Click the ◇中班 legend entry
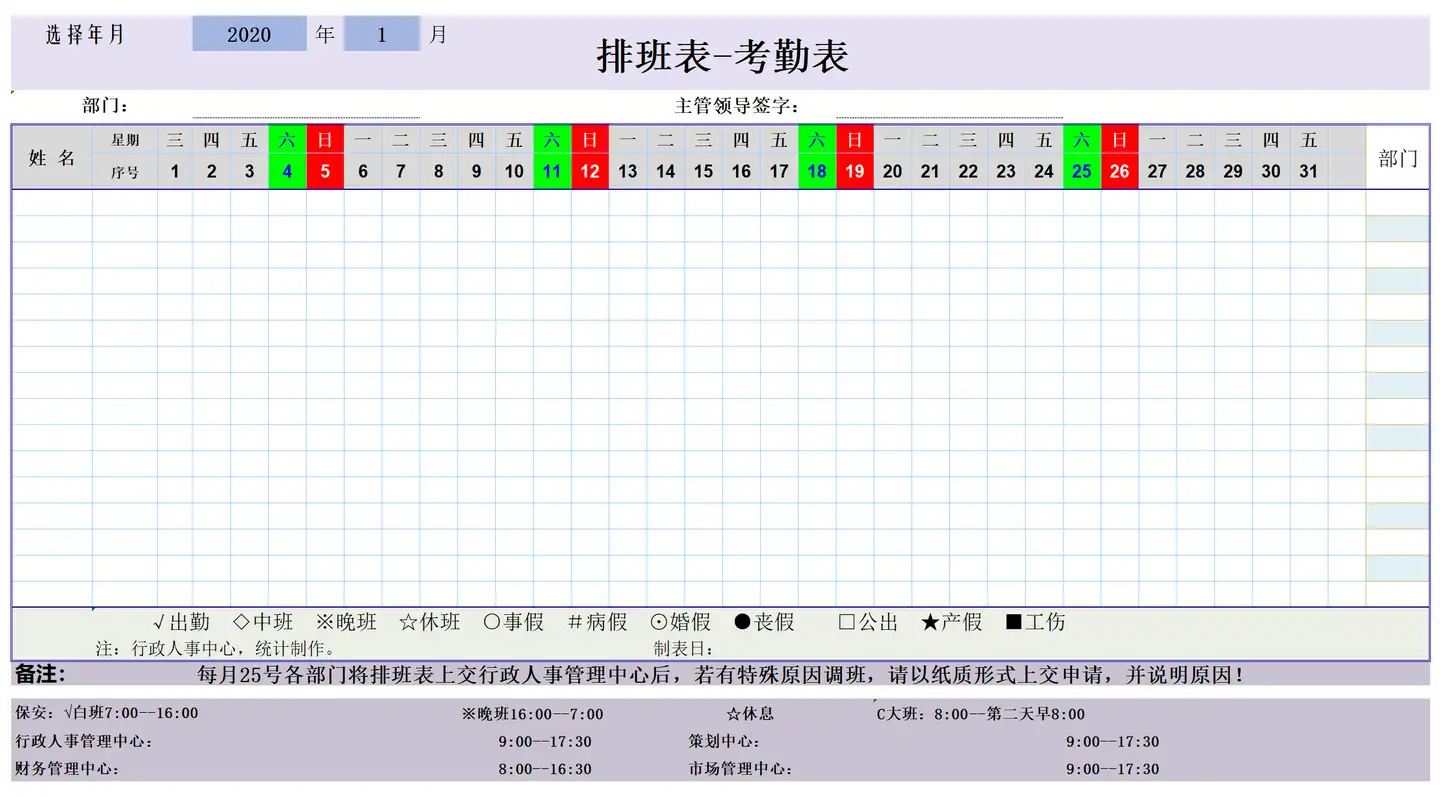This screenshot has width=1440, height=797. tap(264, 623)
